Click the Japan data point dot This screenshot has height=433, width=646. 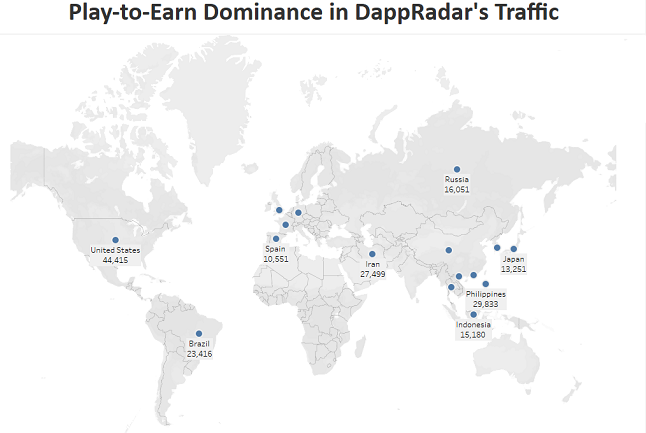[x=513, y=249]
